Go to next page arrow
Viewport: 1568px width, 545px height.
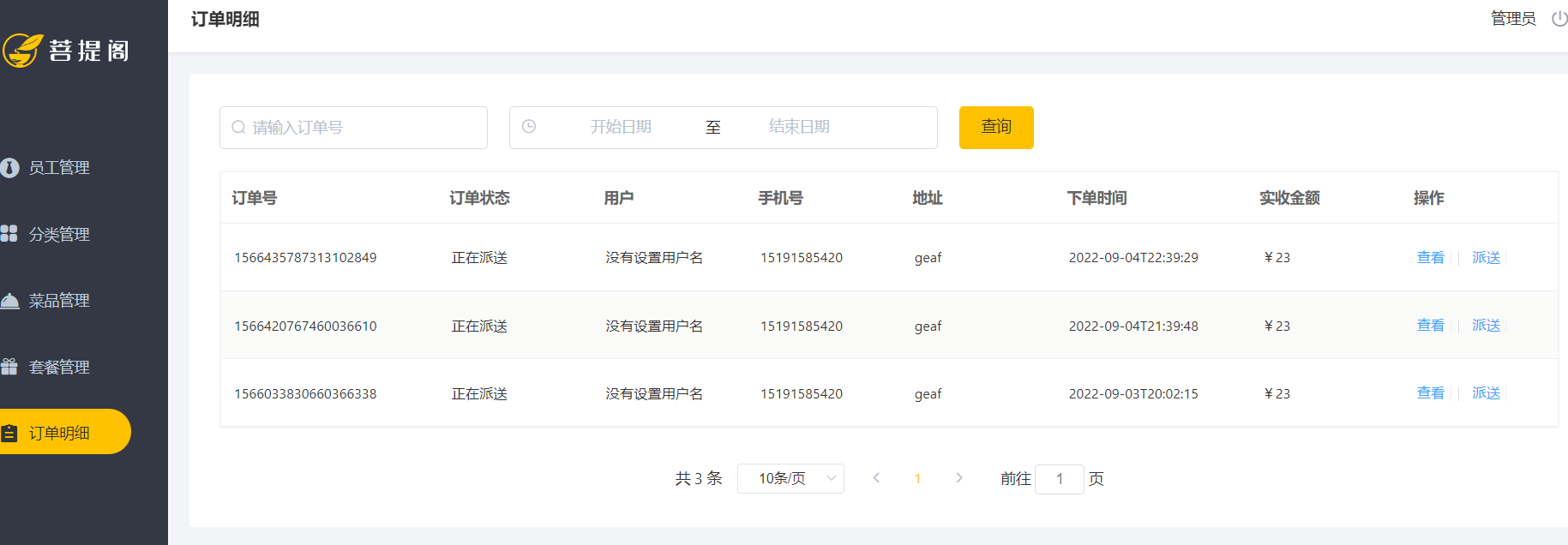click(959, 478)
